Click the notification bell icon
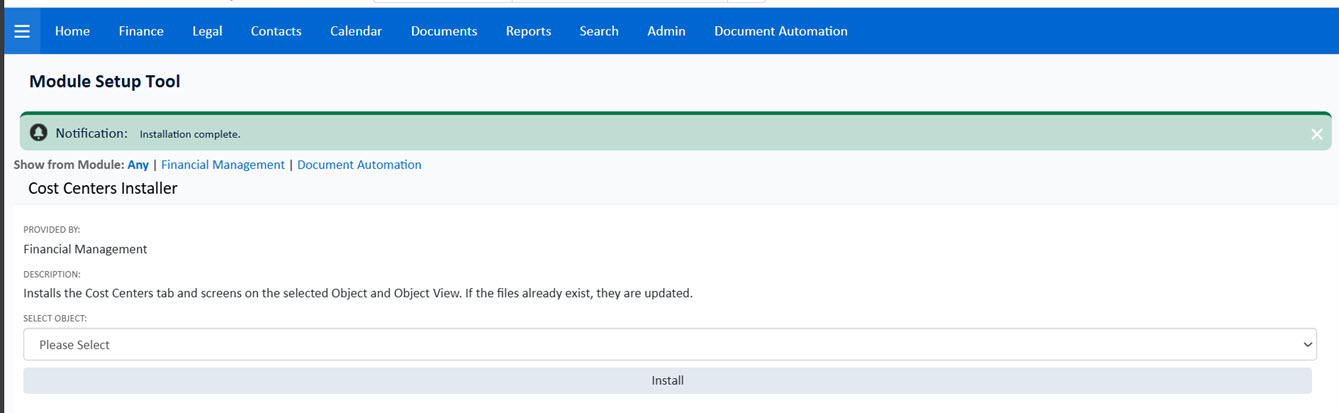 tap(39, 133)
